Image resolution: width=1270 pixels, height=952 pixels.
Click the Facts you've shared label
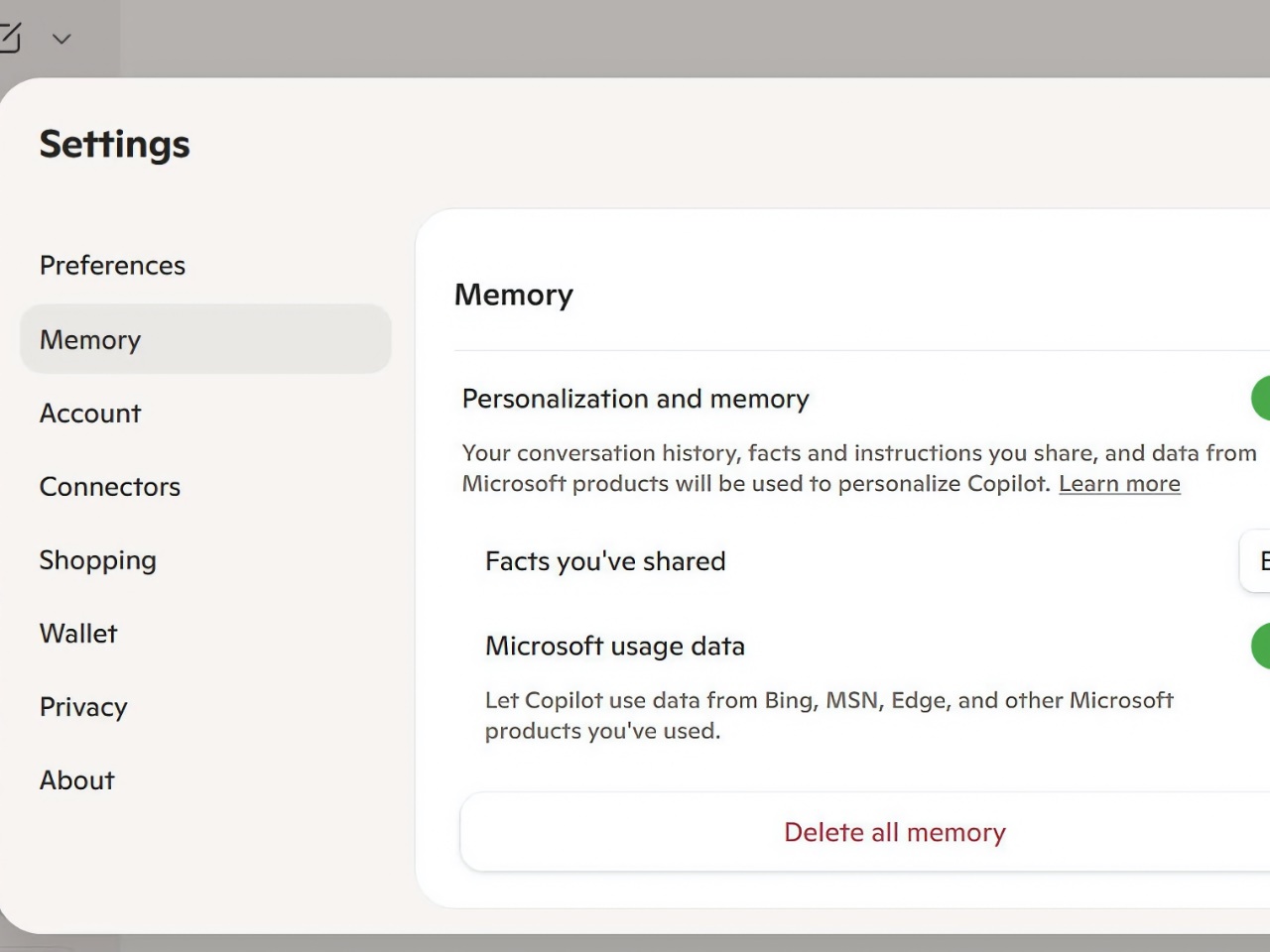(605, 561)
